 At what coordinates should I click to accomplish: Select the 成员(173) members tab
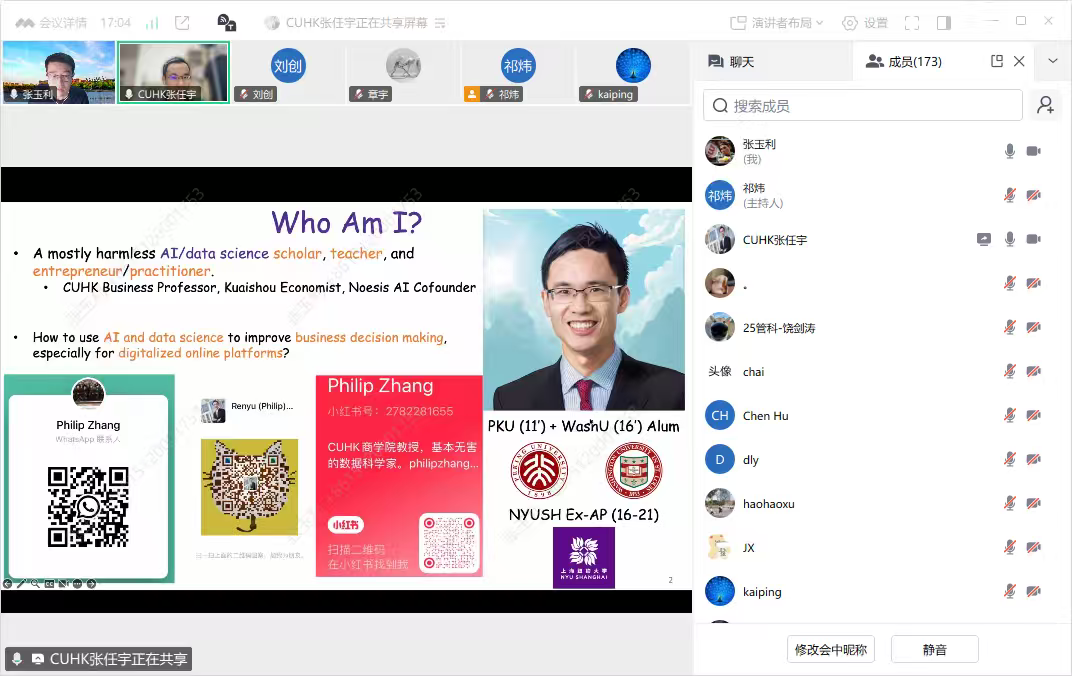coord(904,61)
